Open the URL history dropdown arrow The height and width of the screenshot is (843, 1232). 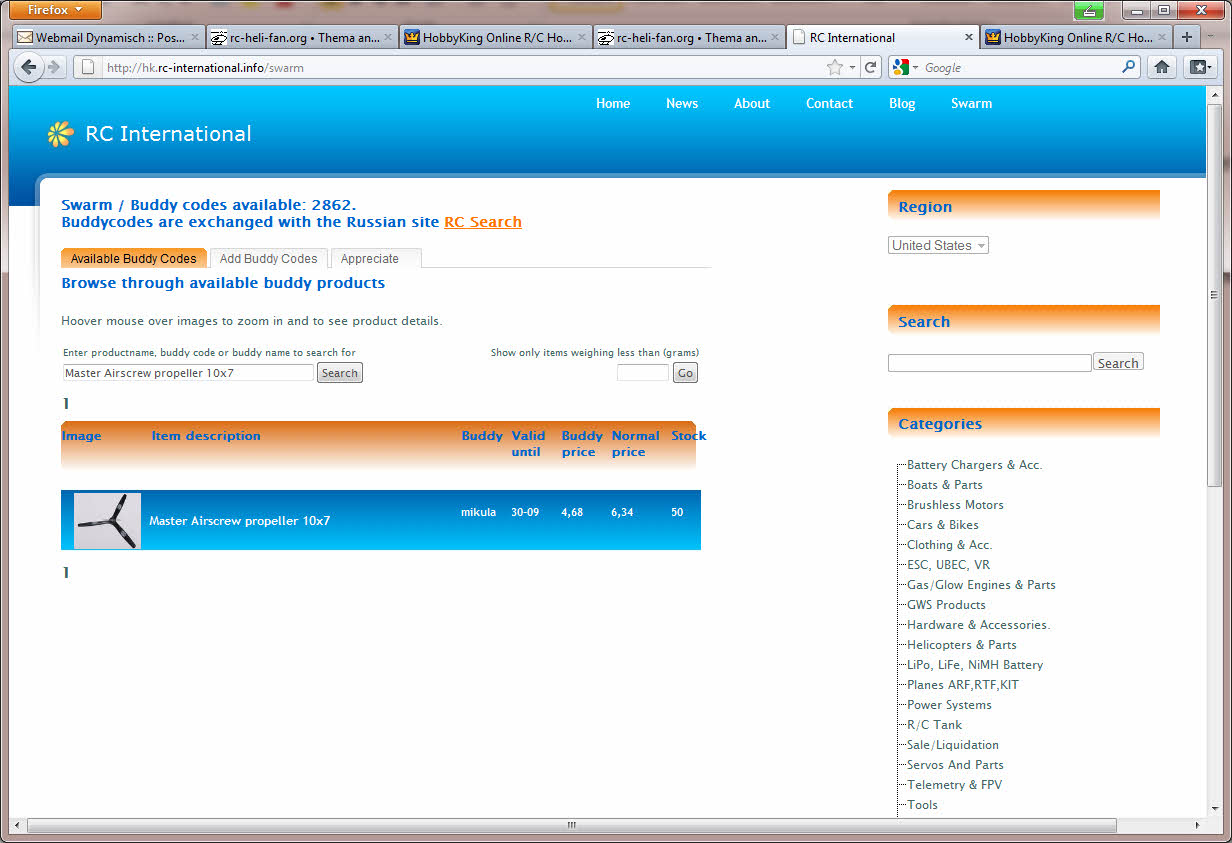852,68
